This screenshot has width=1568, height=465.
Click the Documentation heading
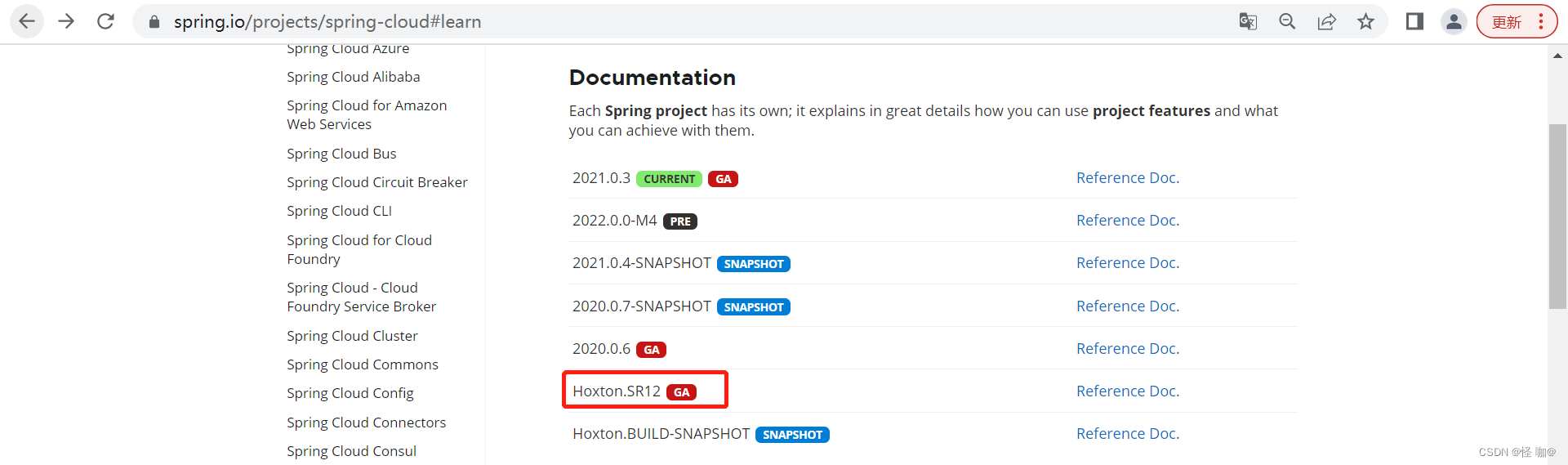click(x=653, y=78)
